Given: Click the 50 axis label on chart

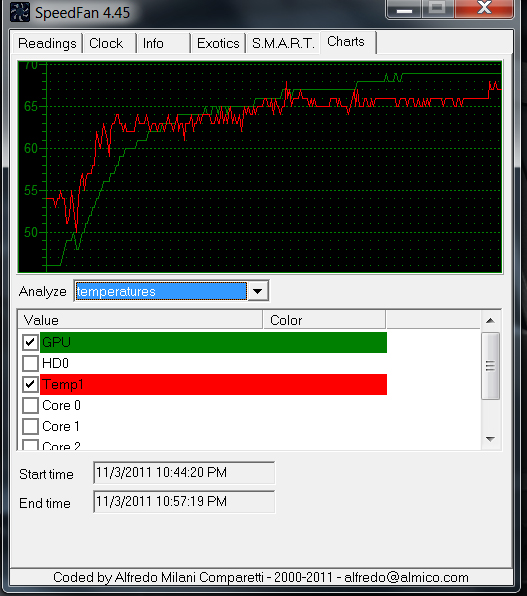Looking at the screenshot, I should tap(31, 232).
